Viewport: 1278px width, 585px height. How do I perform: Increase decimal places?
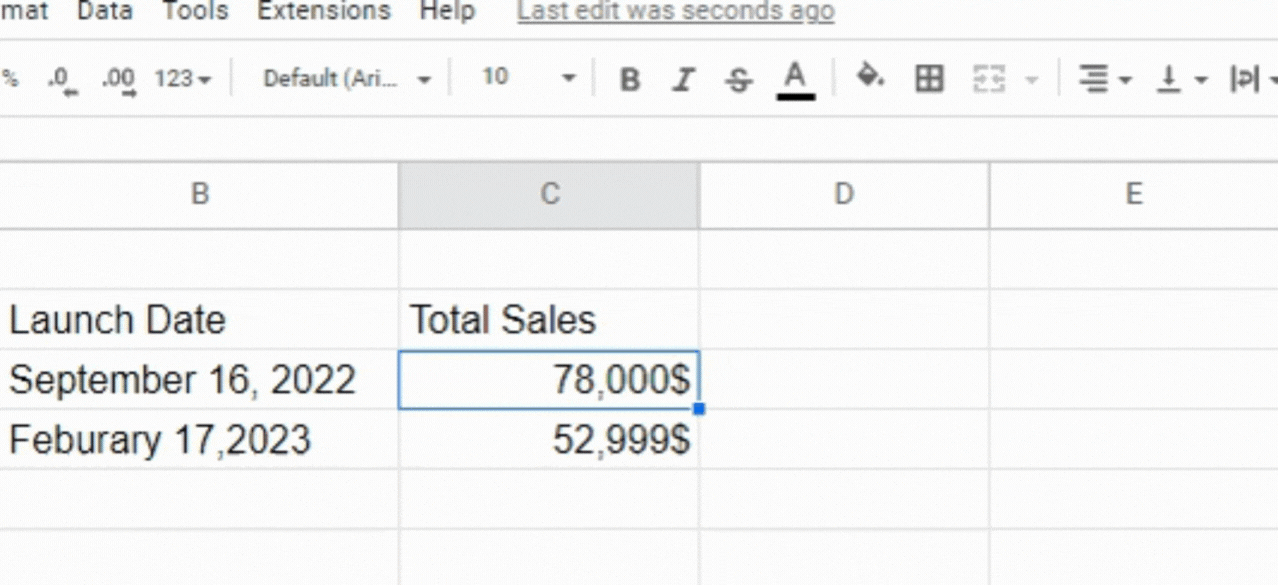pos(118,78)
